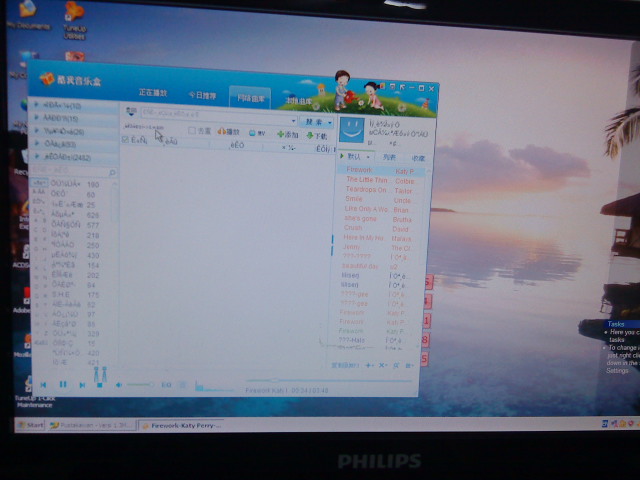Click the icon right of the EQ button
The height and width of the screenshot is (480, 640).
183,385
